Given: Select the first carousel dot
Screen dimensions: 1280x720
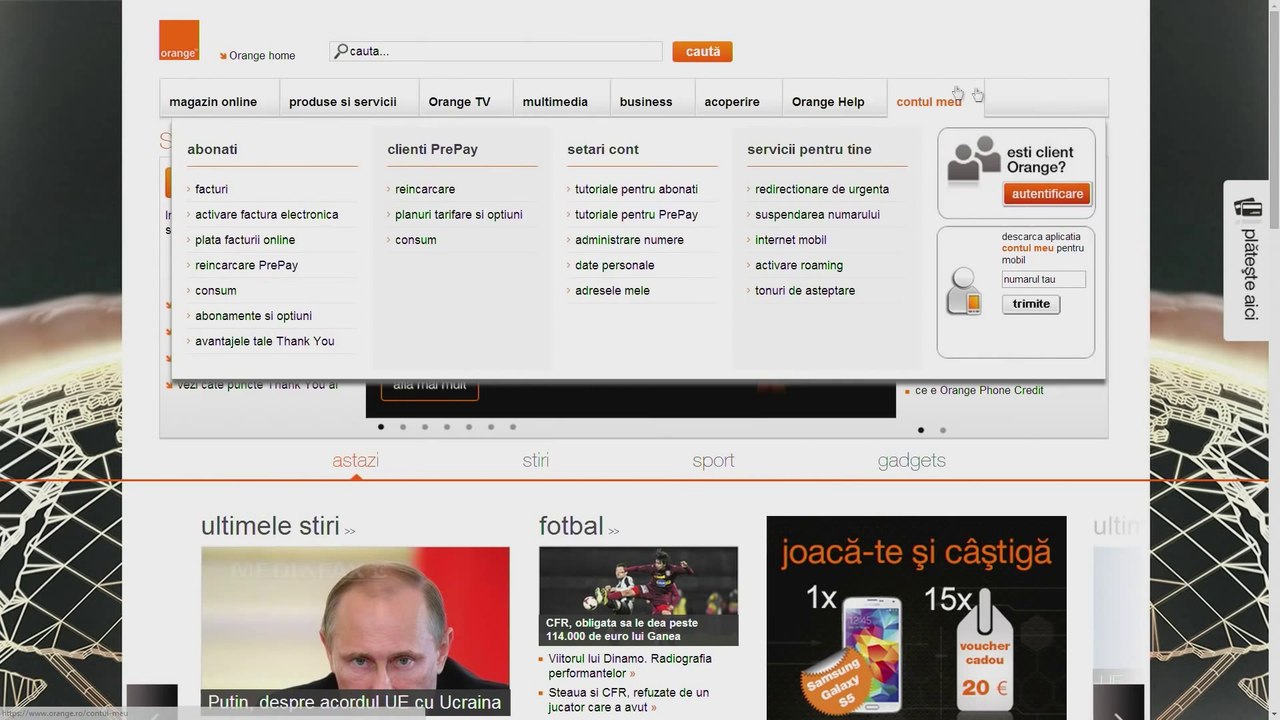Looking at the screenshot, I should pos(381,427).
